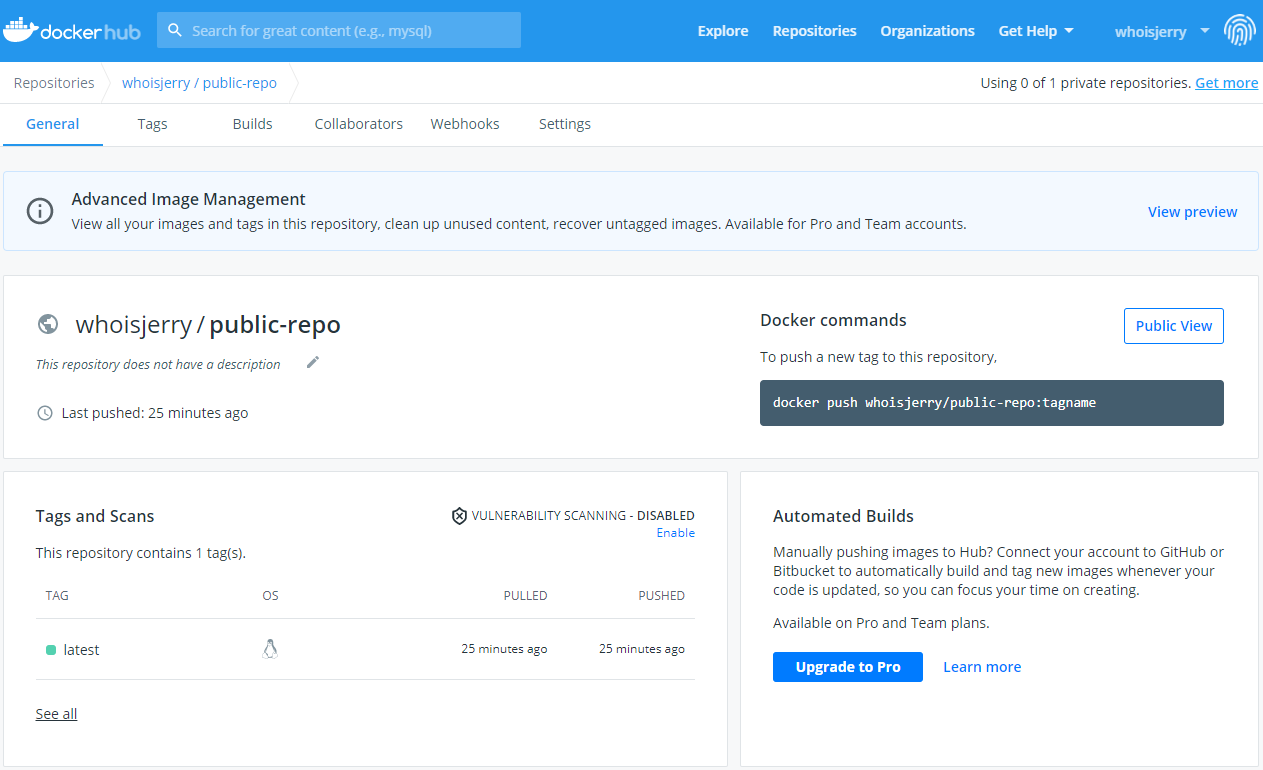Viewport: 1263px width, 770px height.
Task: Click See all tags link
Action: [56, 714]
